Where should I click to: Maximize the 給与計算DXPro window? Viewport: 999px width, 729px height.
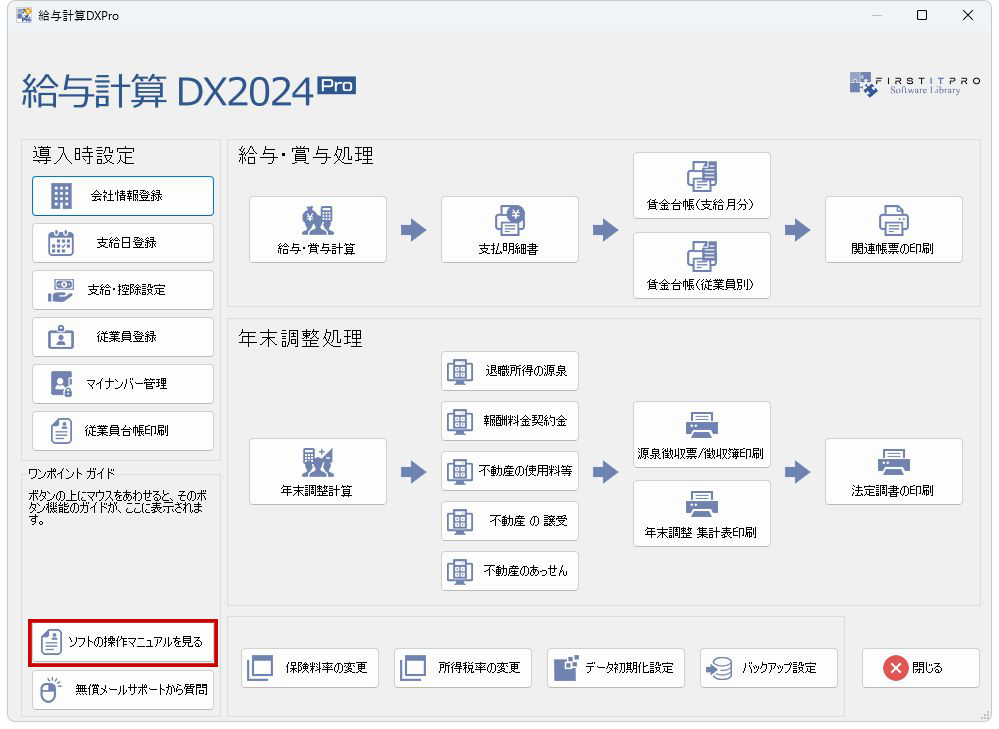tap(922, 15)
